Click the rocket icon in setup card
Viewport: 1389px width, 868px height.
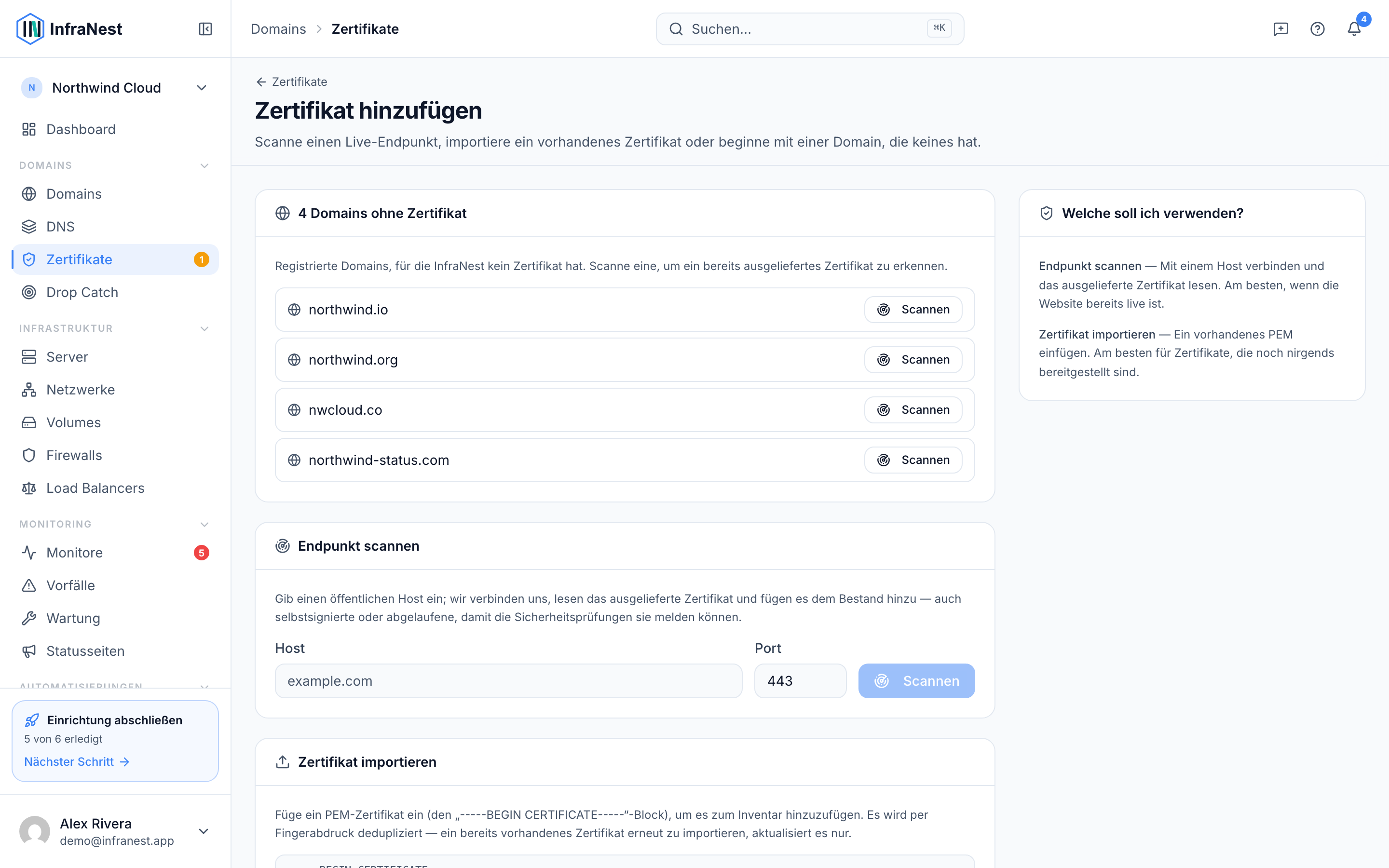pyautogui.click(x=32, y=720)
